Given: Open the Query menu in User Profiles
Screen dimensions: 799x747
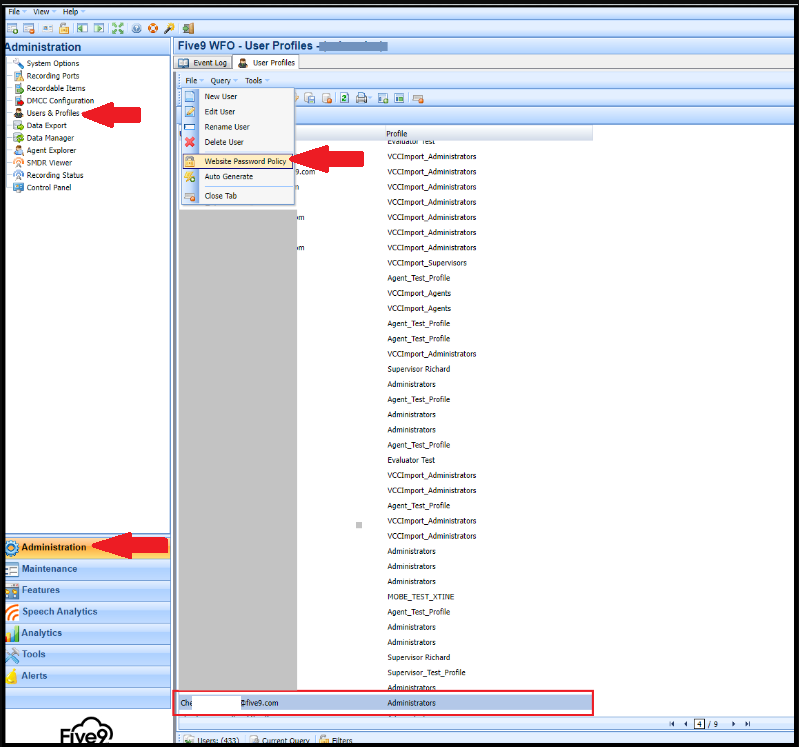Looking at the screenshot, I should click(x=223, y=81).
